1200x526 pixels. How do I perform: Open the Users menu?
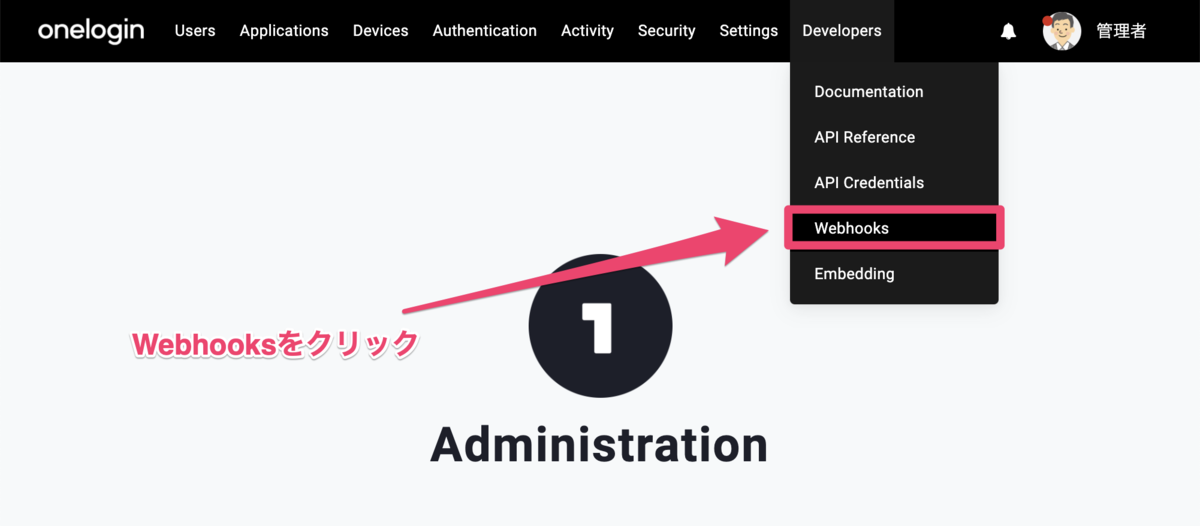tap(195, 31)
